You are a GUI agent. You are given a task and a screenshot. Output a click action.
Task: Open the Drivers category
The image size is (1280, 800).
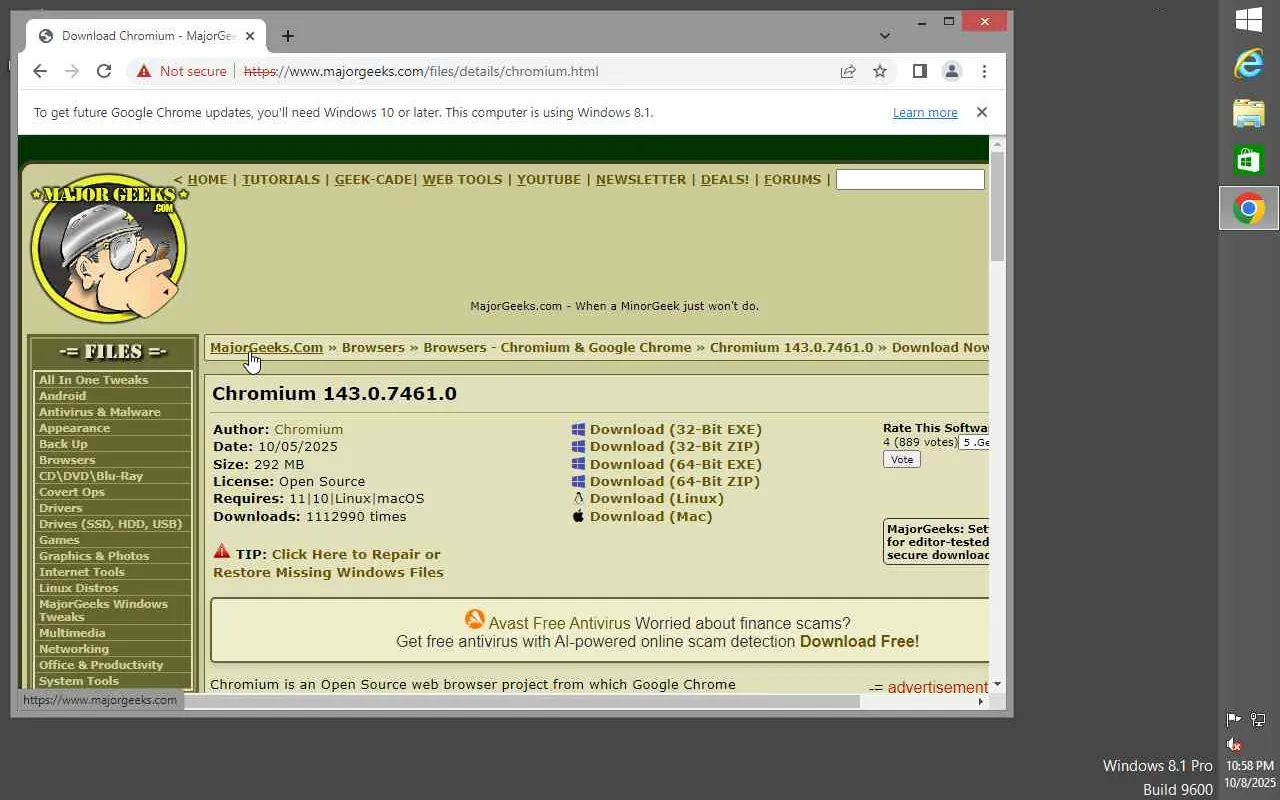(60, 508)
